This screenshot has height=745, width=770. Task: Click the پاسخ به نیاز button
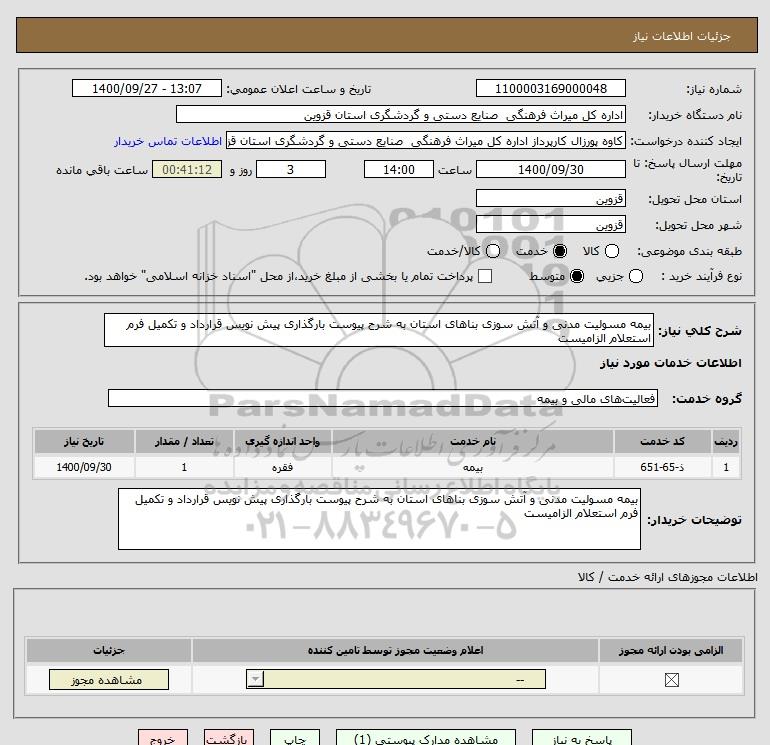pyautogui.click(x=582, y=738)
